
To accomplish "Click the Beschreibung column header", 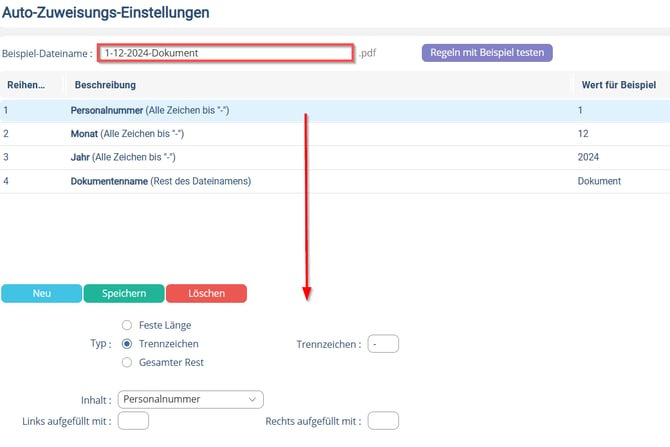I will pos(105,85).
